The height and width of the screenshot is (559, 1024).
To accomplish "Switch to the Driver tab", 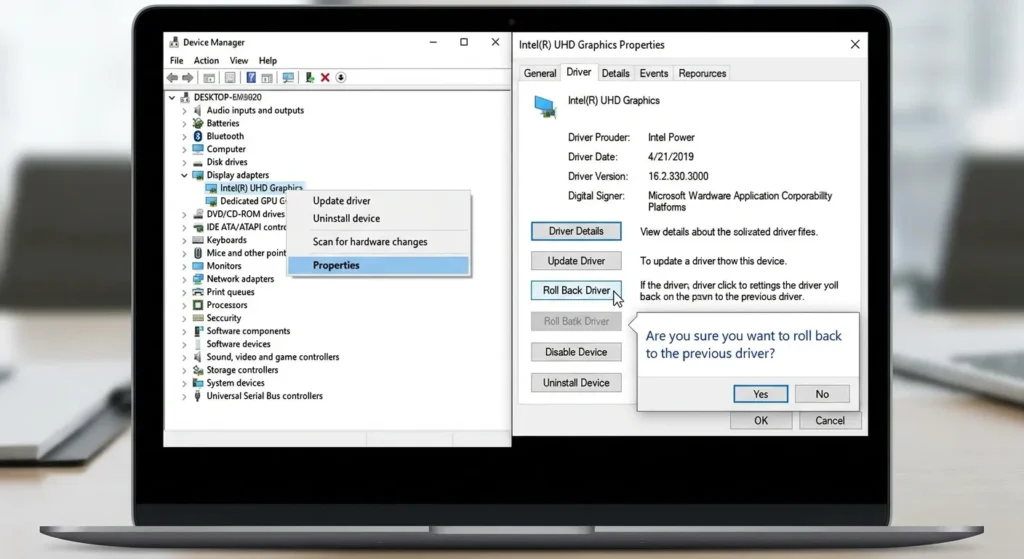I will pos(579,72).
